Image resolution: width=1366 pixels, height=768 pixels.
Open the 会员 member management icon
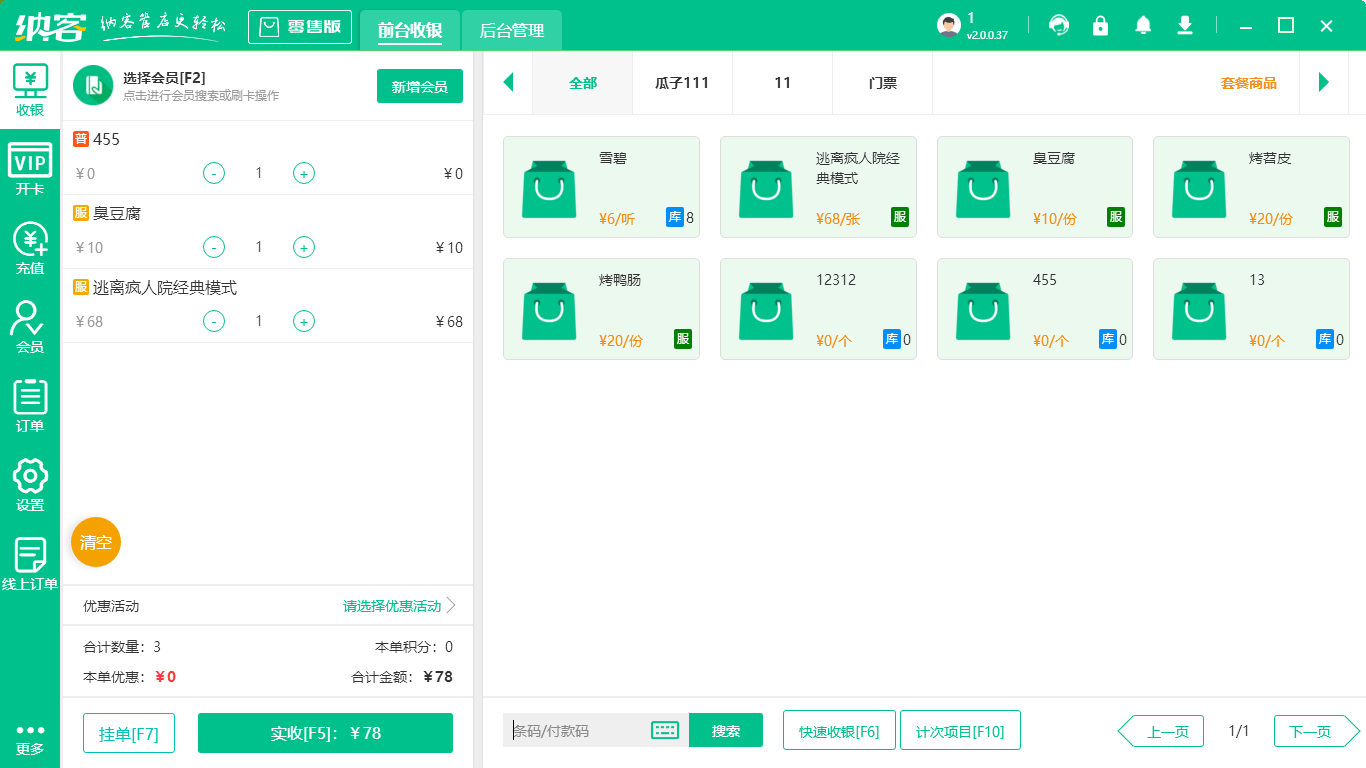click(x=30, y=325)
